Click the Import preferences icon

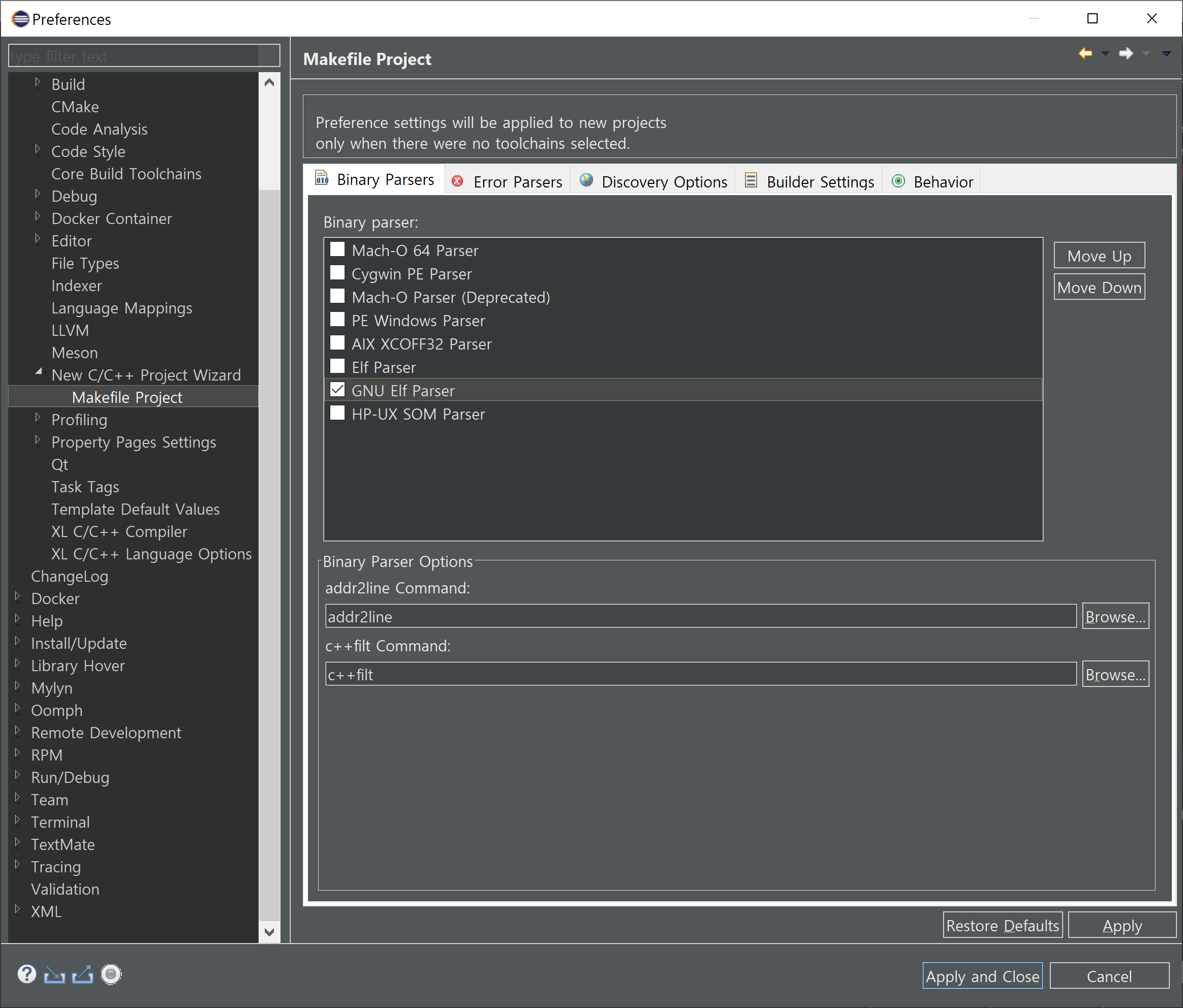[x=54, y=974]
